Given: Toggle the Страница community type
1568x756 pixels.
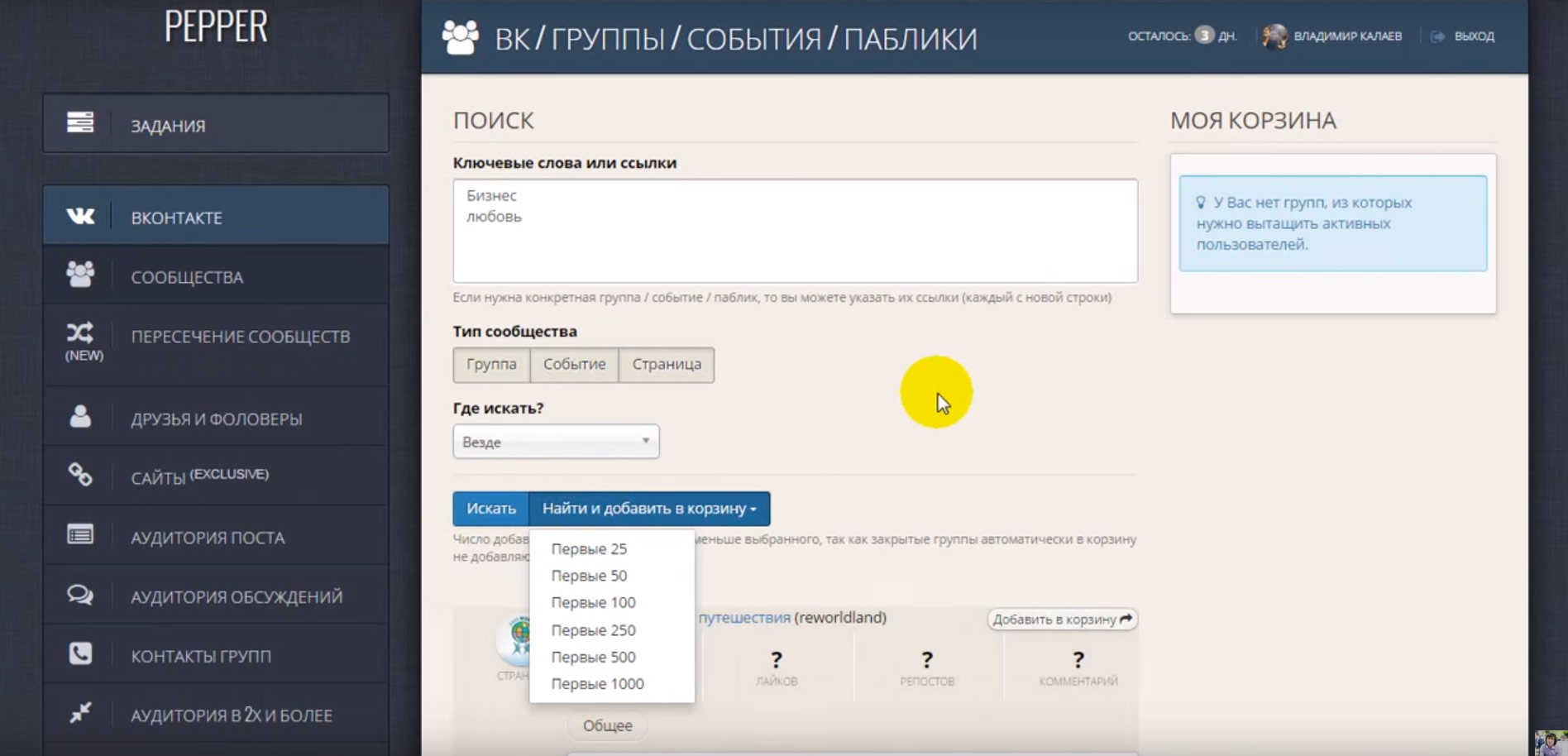Looking at the screenshot, I should tap(667, 365).
